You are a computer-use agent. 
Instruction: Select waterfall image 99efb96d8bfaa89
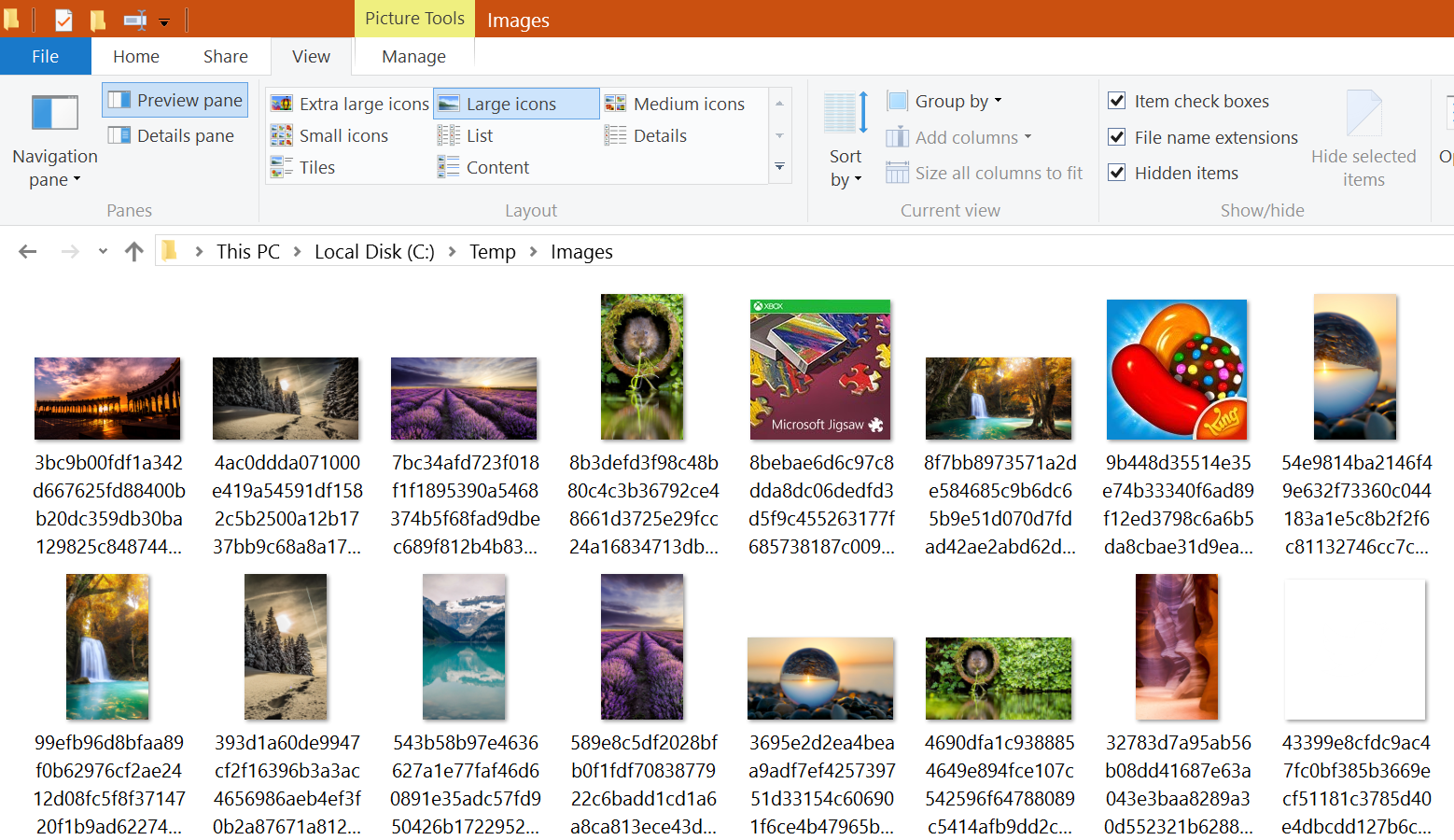click(x=107, y=647)
